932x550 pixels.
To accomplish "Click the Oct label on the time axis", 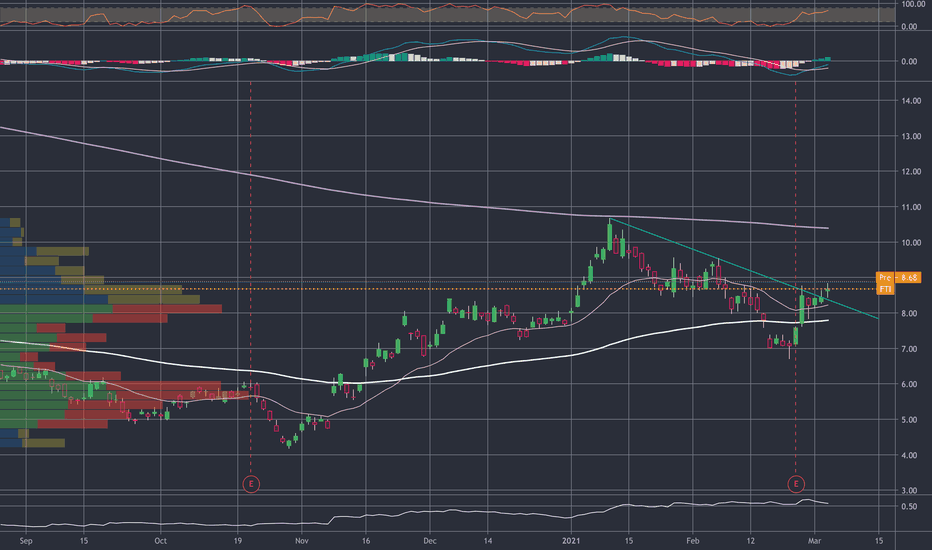I will point(160,541).
